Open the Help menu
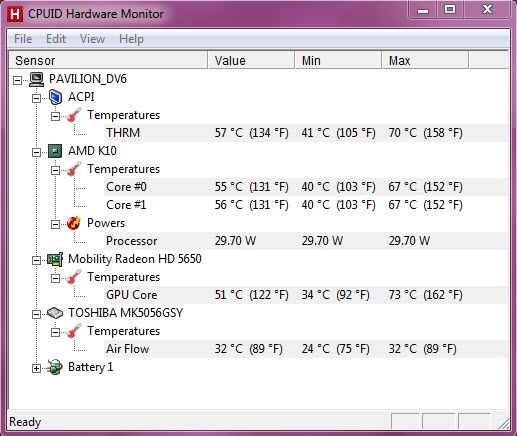This screenshot has width=517, height=436. point(131,39)
